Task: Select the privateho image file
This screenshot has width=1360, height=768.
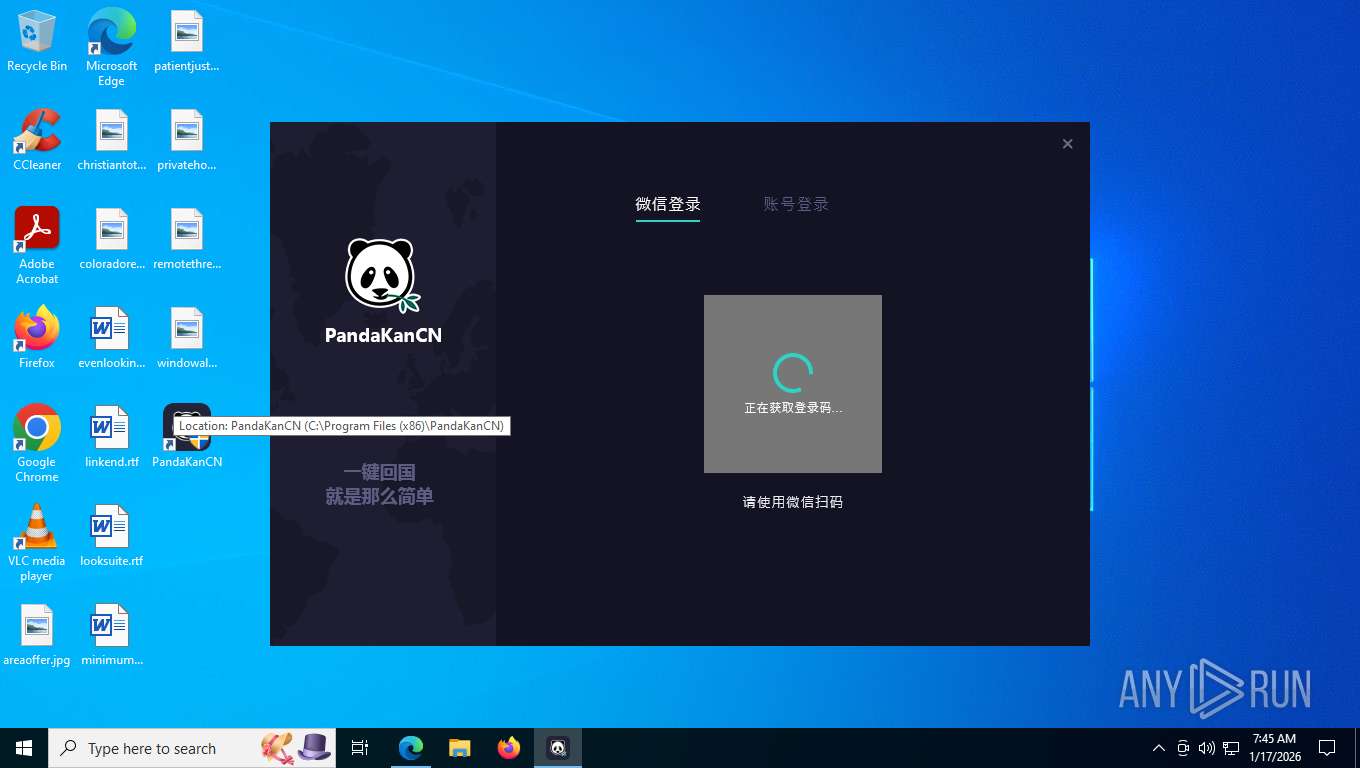Action: pos(187,140)
